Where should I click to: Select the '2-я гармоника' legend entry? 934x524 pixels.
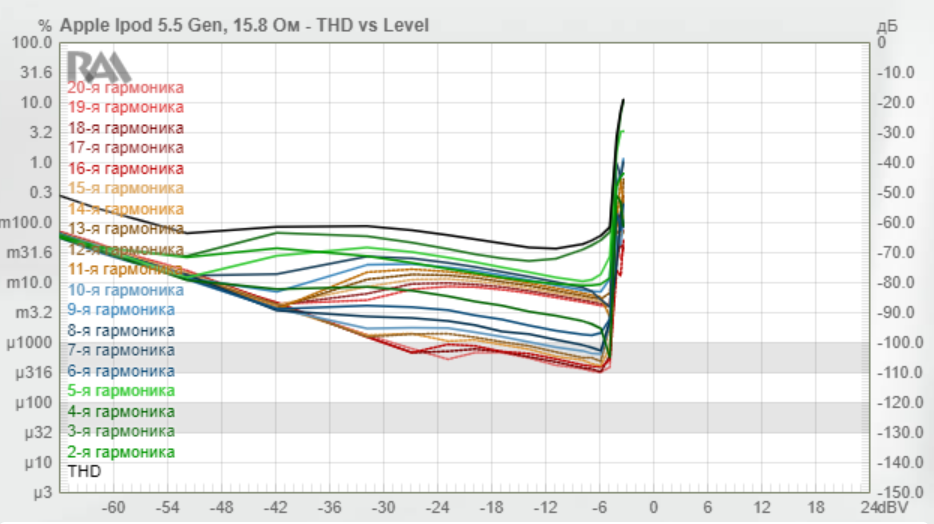(x=121, y=452)
